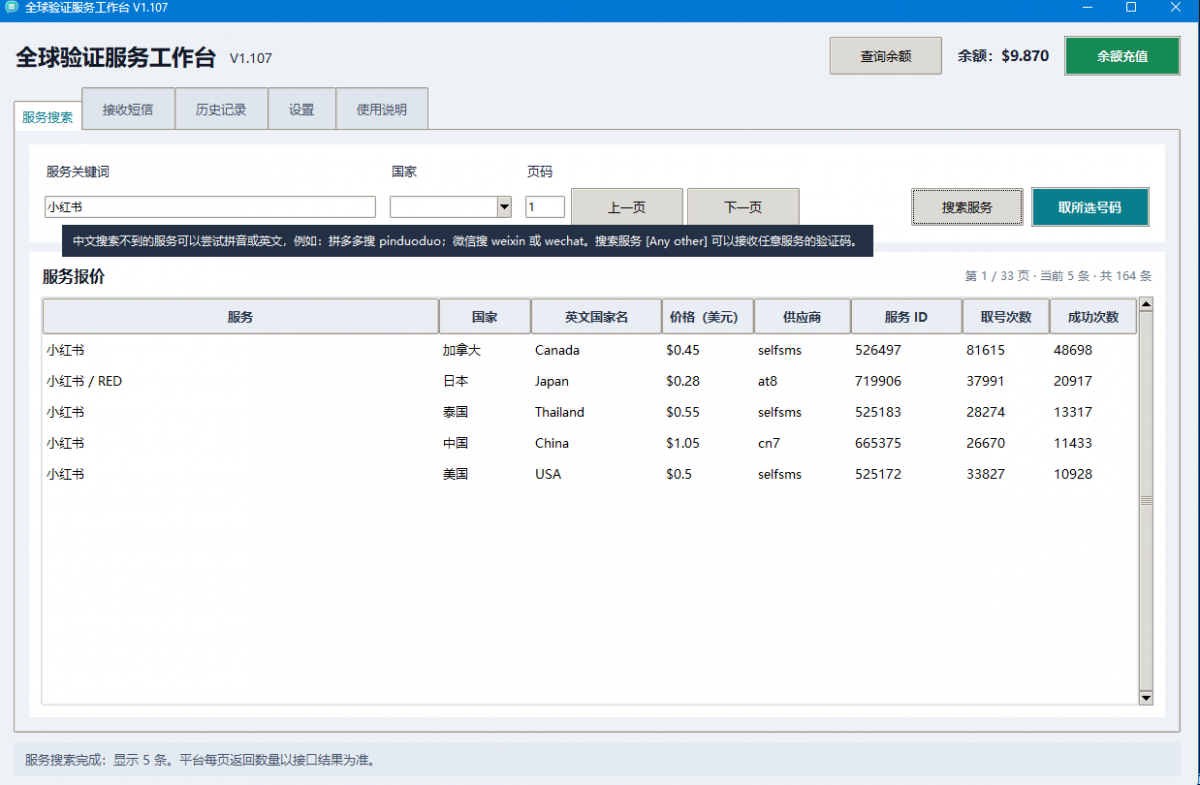This screenshot has height=785, width=1200.
Task: Click the 搜索服务 button
Action: pyautogui.click(x=967, y=207)
